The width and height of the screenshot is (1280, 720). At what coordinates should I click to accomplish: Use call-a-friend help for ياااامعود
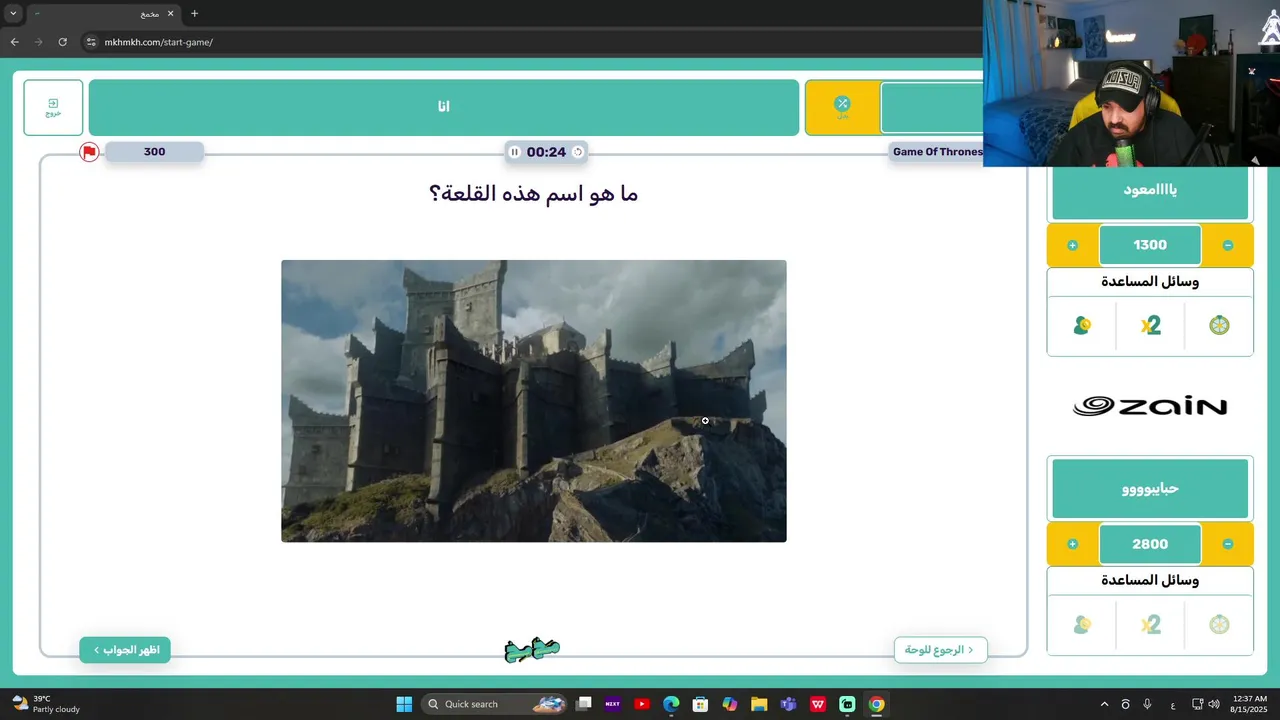[x=1082, y=326]
